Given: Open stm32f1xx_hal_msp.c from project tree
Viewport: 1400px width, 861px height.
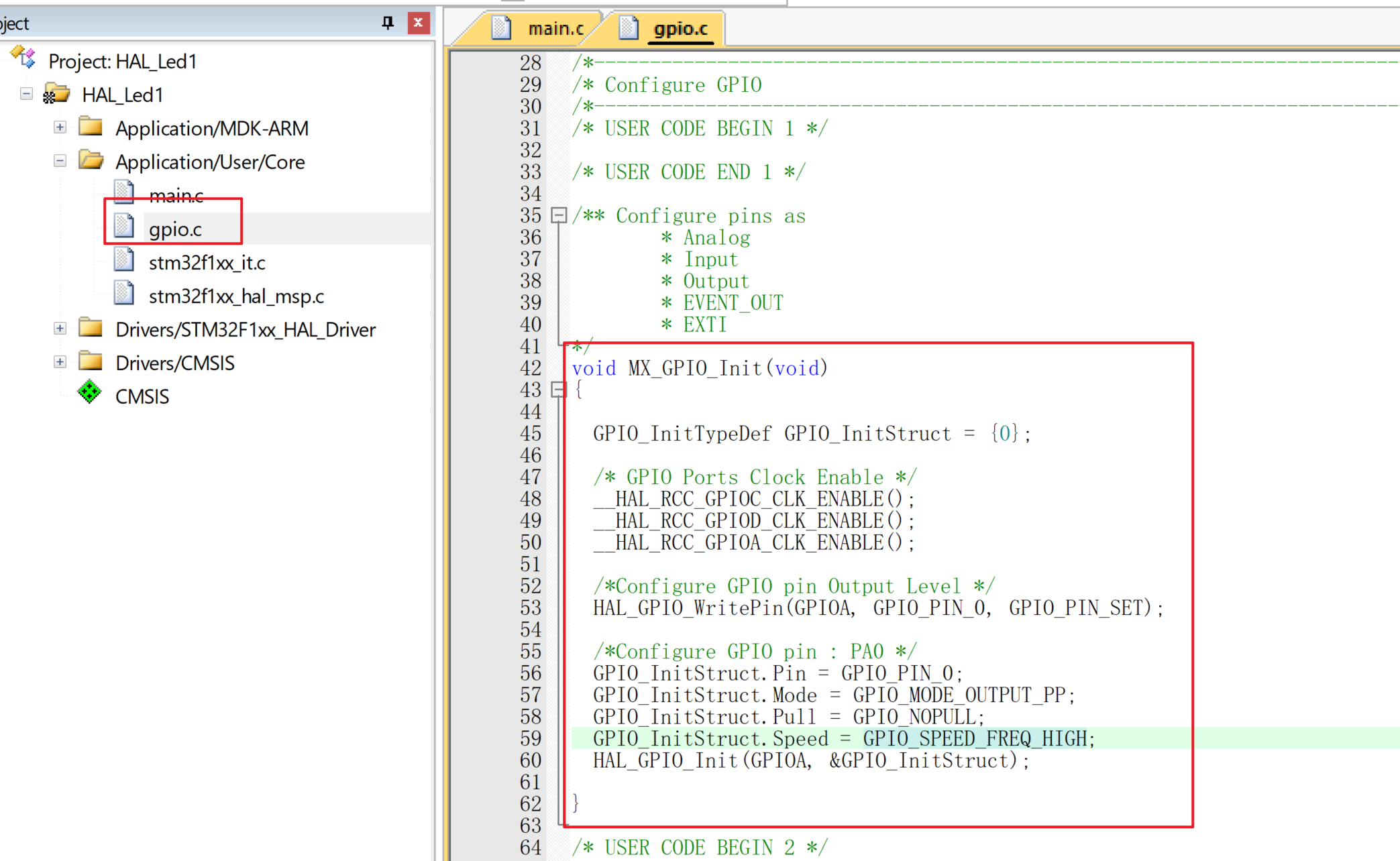Looking at the screenshot, I should 236,296.
